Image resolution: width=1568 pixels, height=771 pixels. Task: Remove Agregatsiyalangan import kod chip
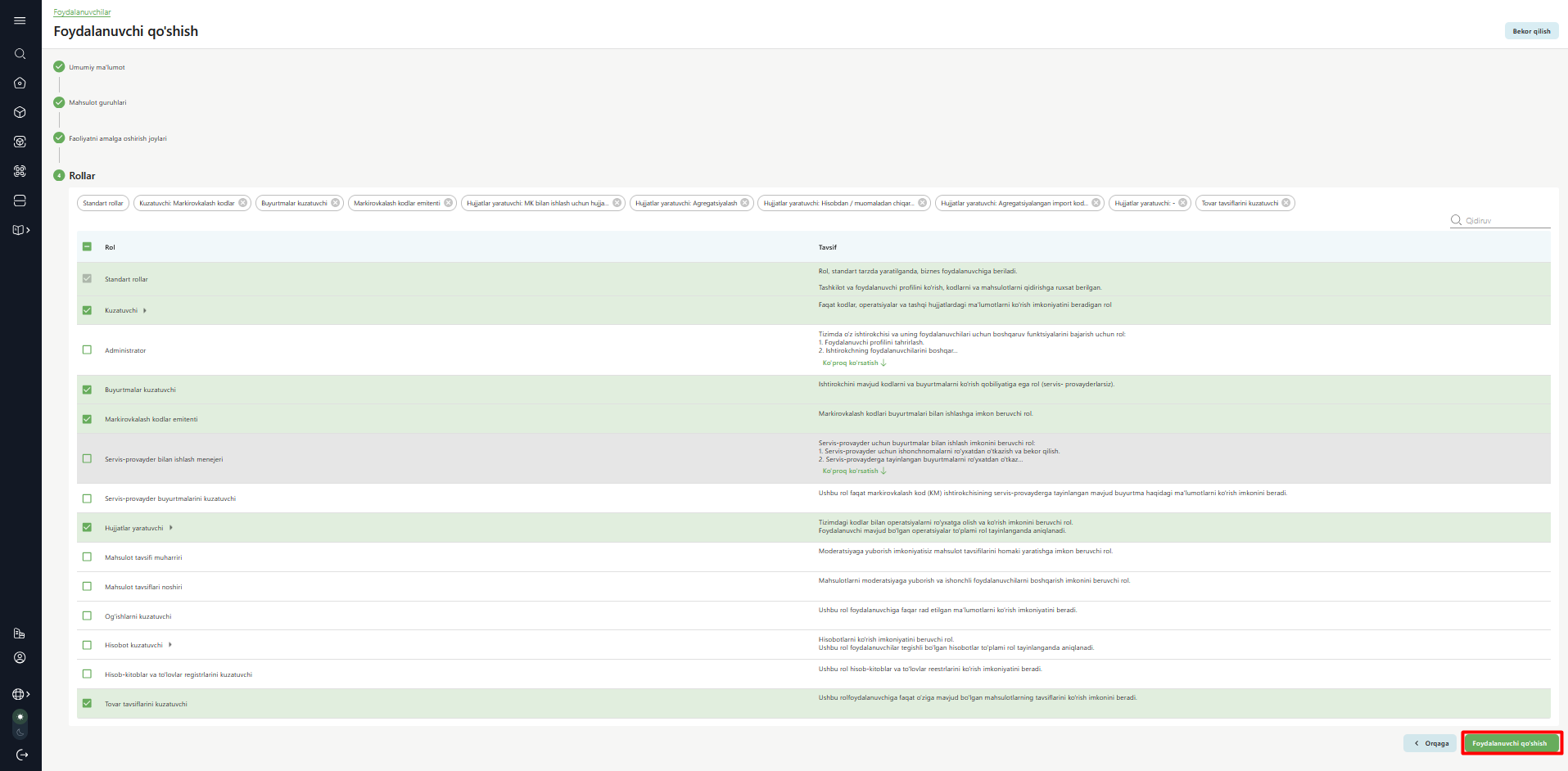1096,203
